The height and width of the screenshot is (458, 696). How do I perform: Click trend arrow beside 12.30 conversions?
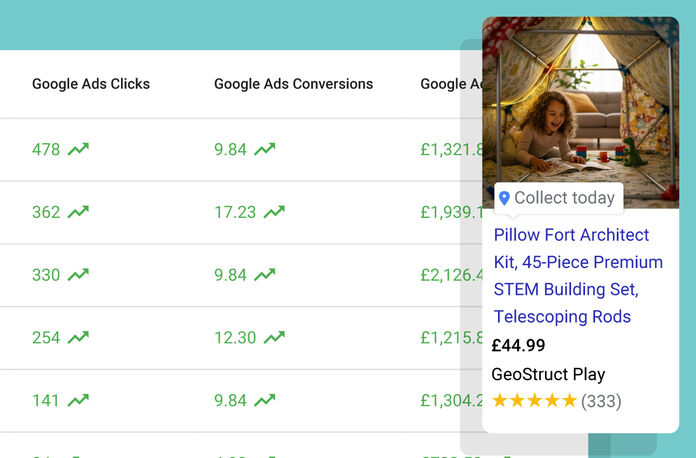274,338
